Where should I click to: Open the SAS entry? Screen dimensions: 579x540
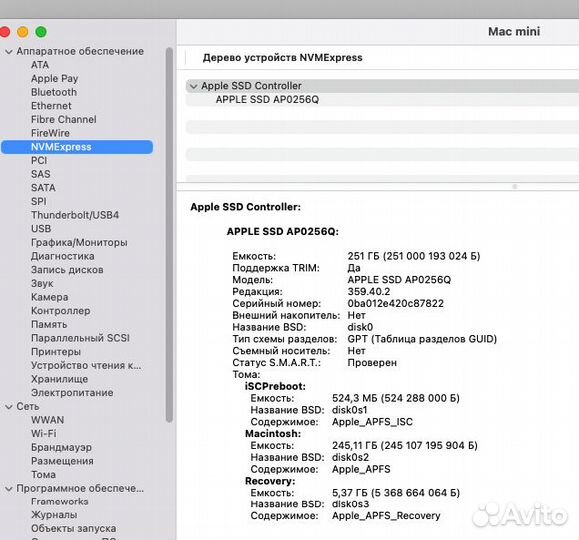coord(41,174)
